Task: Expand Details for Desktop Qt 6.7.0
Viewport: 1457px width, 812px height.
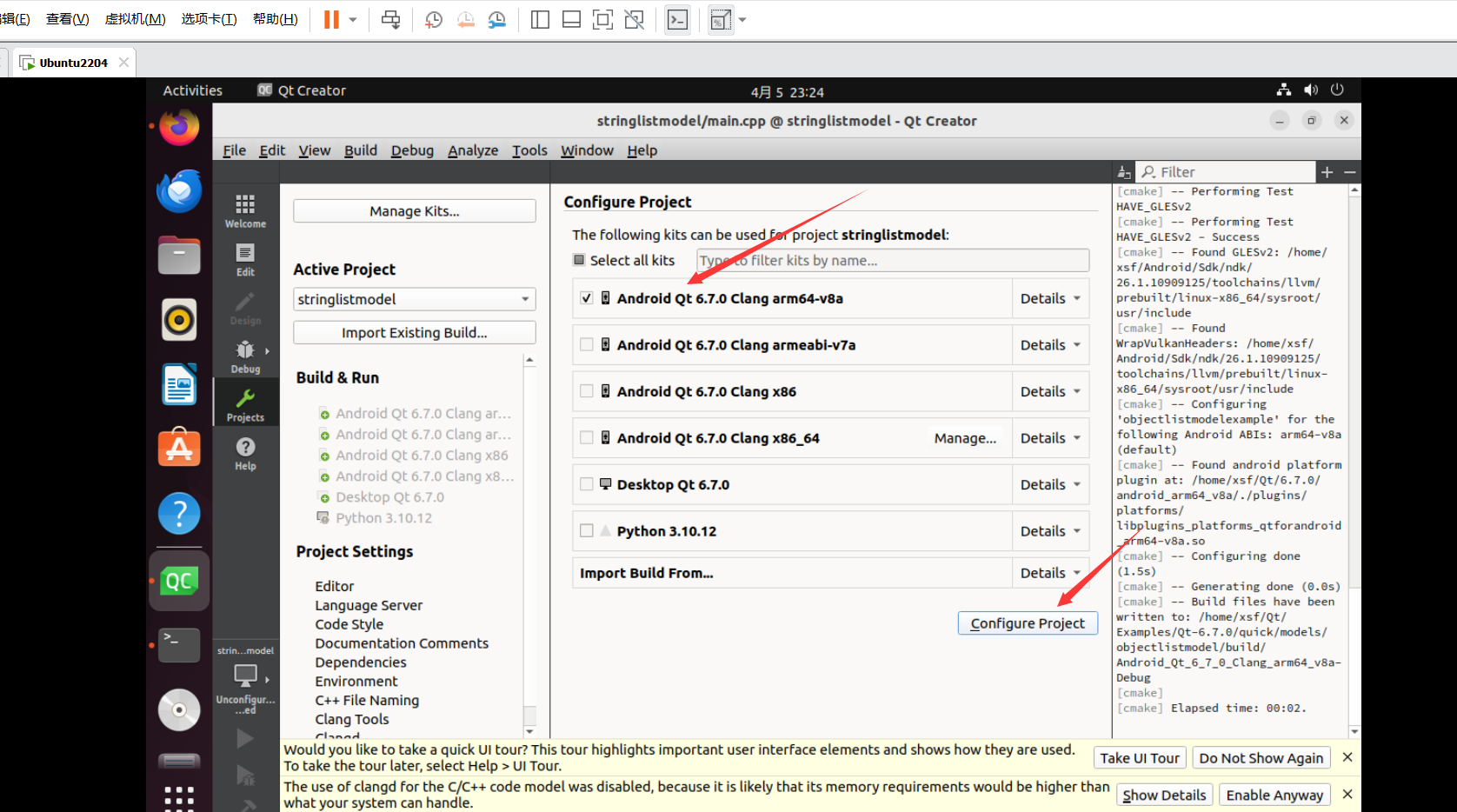Action: (x=1050, y=484)
